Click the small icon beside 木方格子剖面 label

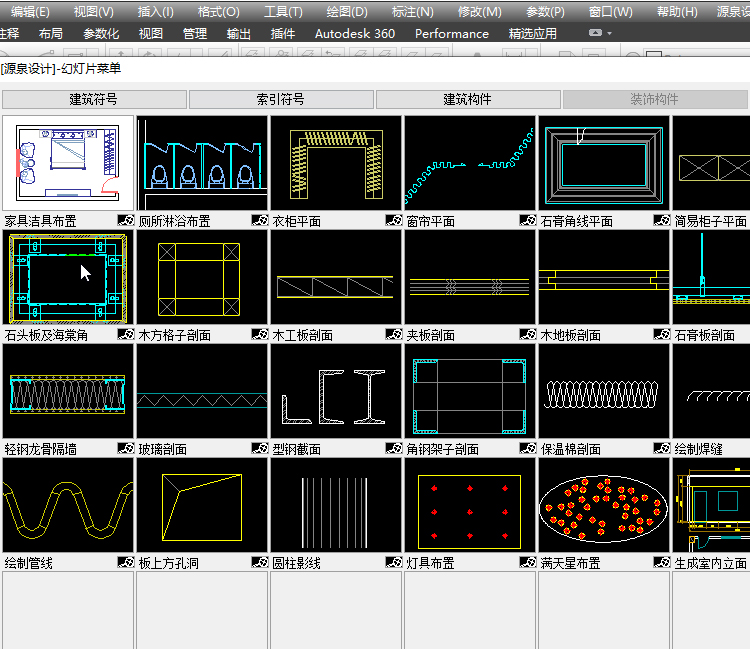pyautogui.click(x=259, y=335)
